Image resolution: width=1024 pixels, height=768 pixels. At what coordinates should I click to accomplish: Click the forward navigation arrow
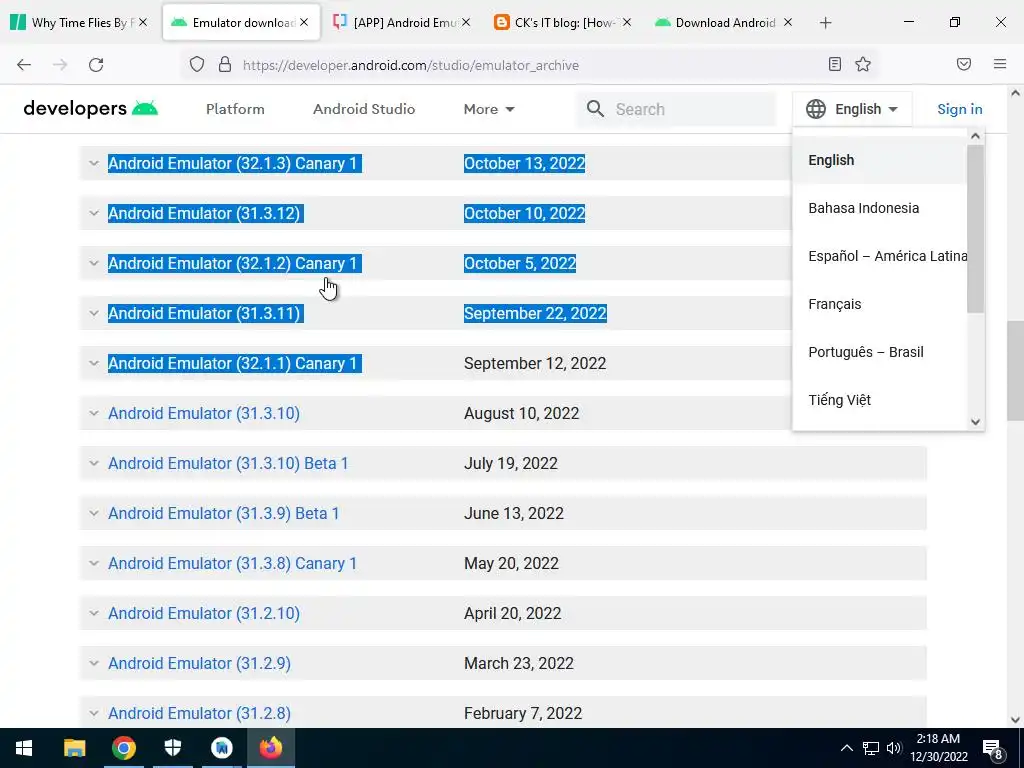60,65
